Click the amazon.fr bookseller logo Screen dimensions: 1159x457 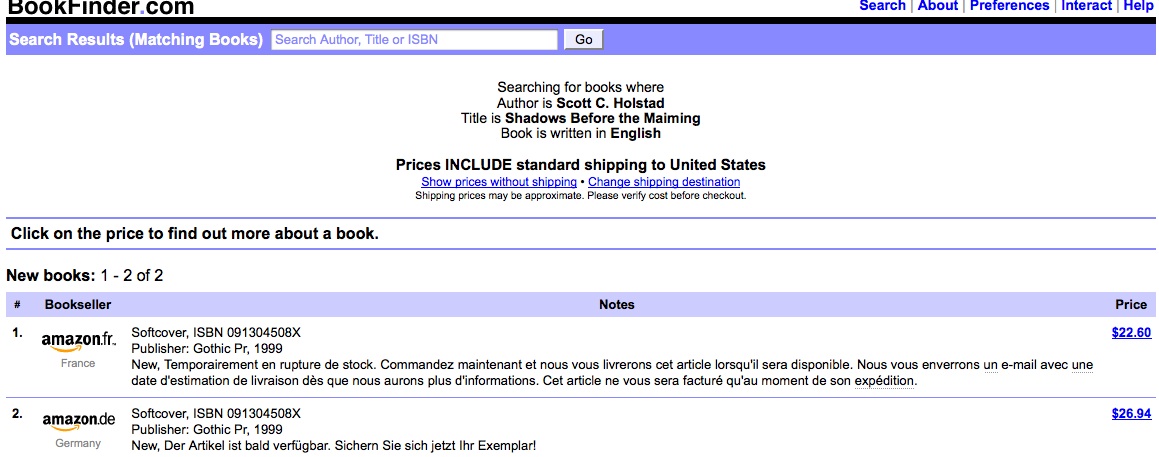point(78,342)
